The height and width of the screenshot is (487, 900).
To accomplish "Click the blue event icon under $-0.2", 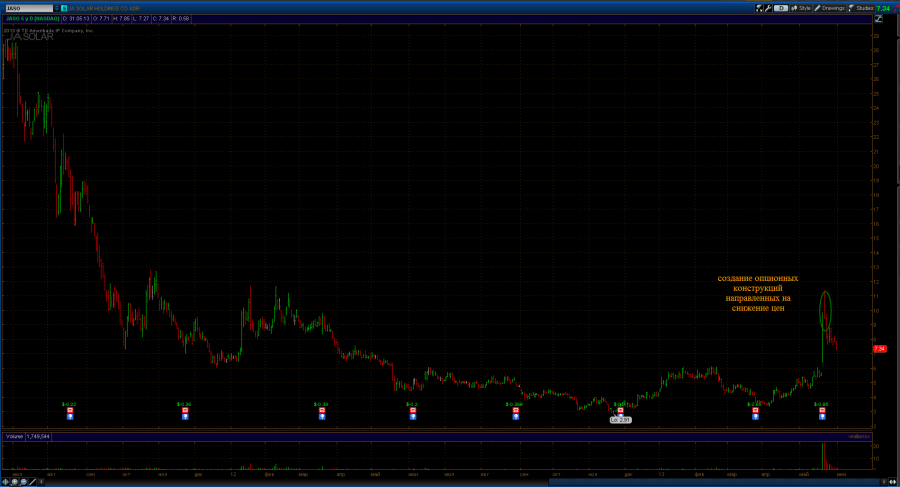I will (413, 417).
